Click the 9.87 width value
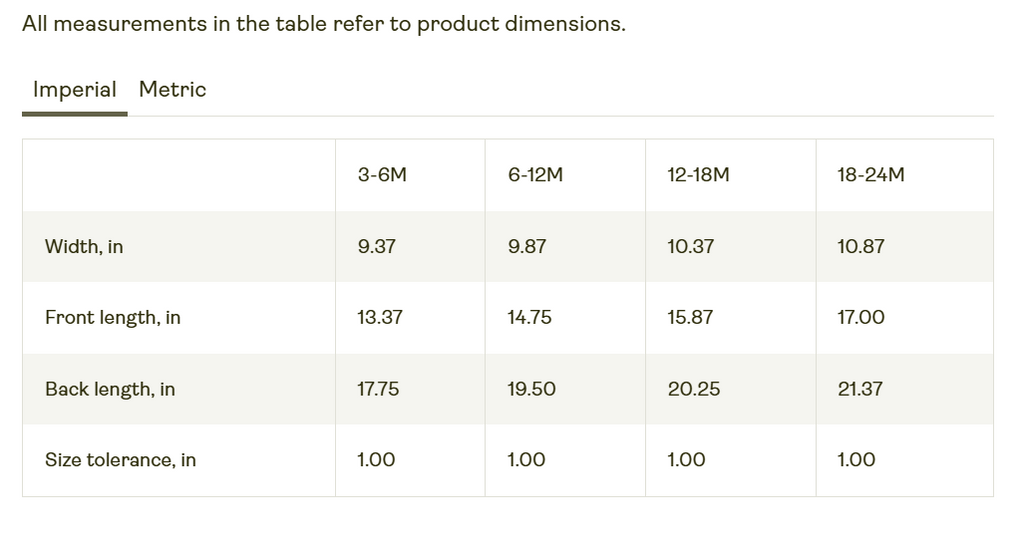The width and height of the screenshot is (1024, 555). tap(527, 247)
